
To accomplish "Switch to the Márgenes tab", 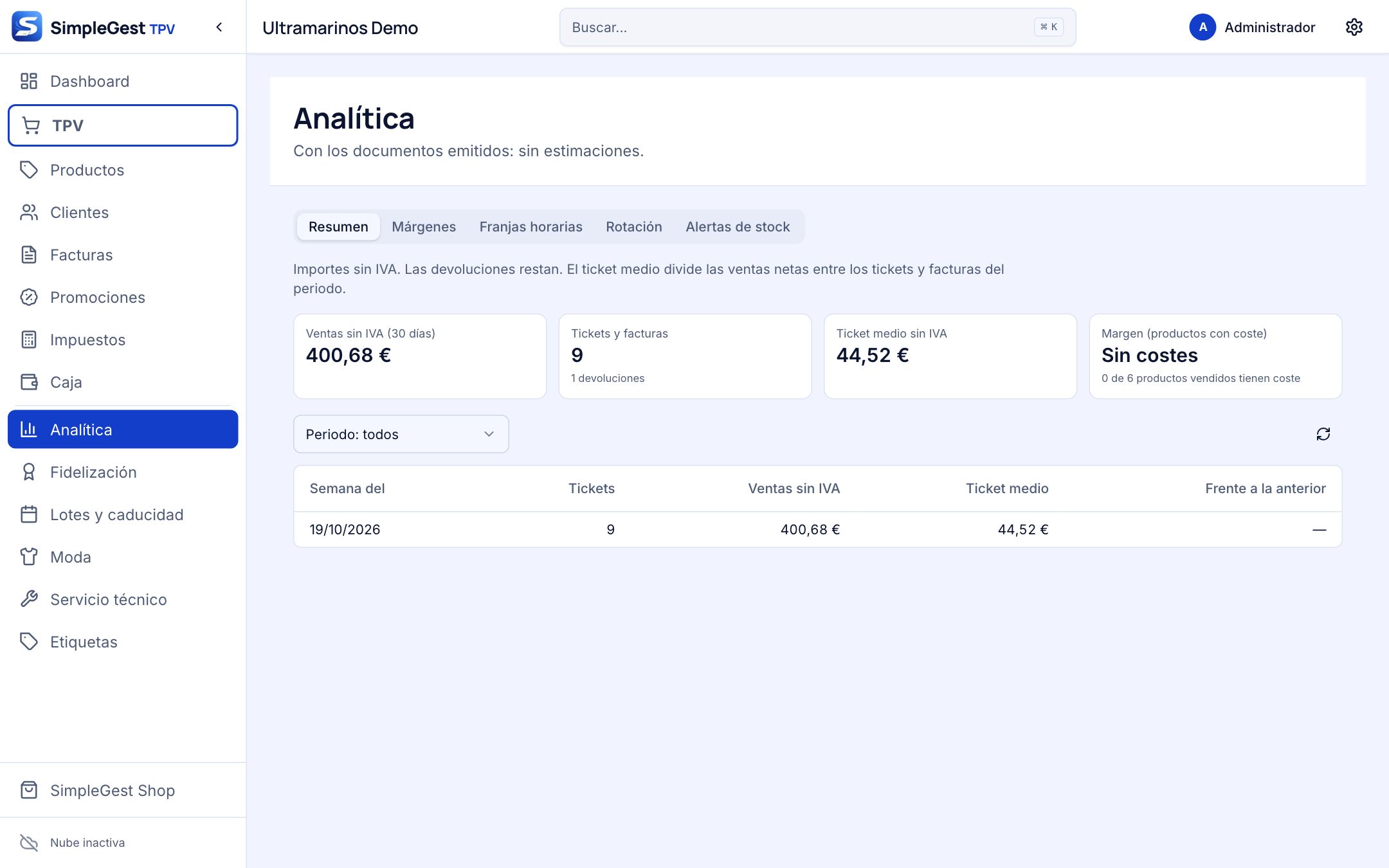I will click(424, 227).
